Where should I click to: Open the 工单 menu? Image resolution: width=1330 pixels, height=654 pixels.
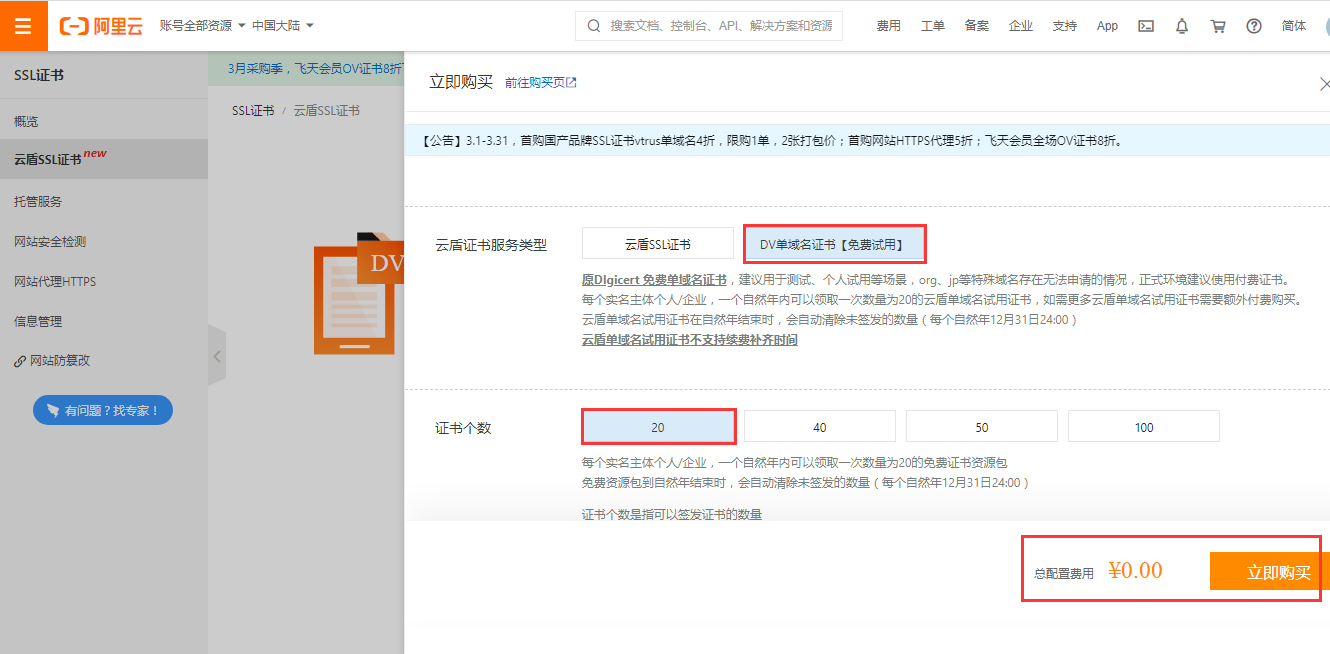[x=932, y=26]
